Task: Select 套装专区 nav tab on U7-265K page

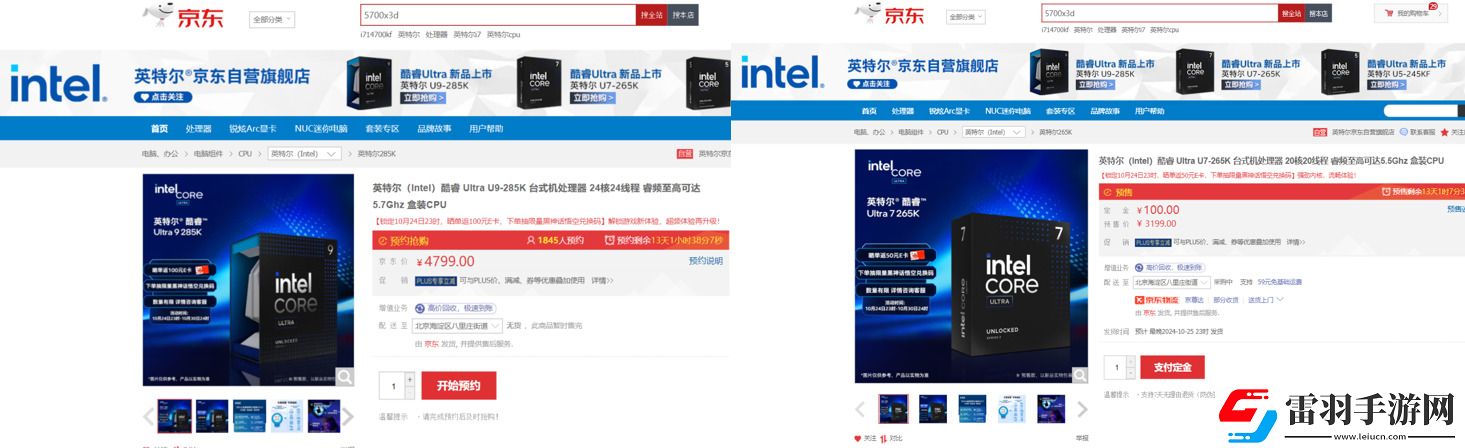Action: (1061, 111)
